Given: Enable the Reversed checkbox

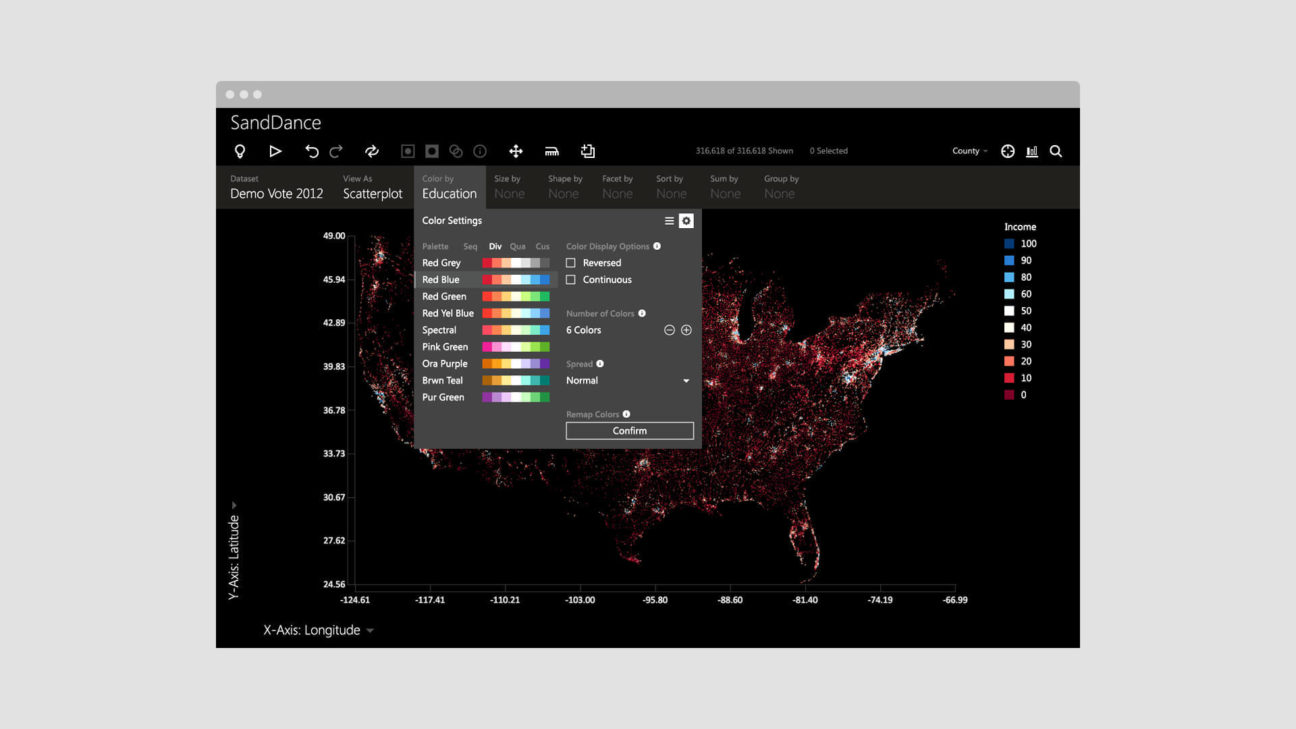Looking at the screenshot, I should pos(571,263).
